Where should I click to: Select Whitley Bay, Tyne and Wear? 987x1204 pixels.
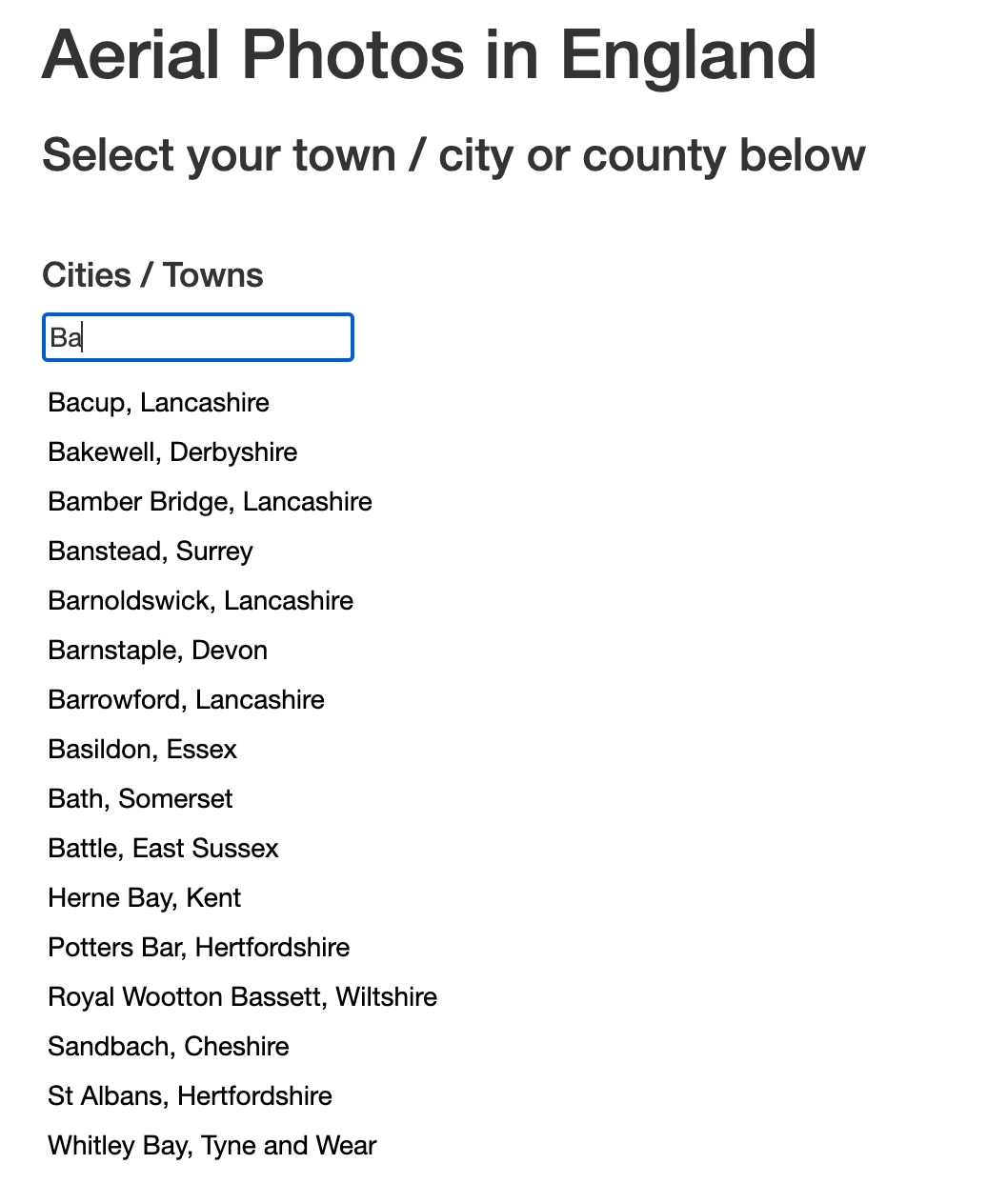pyautogui.click(x=211, y=1146)
